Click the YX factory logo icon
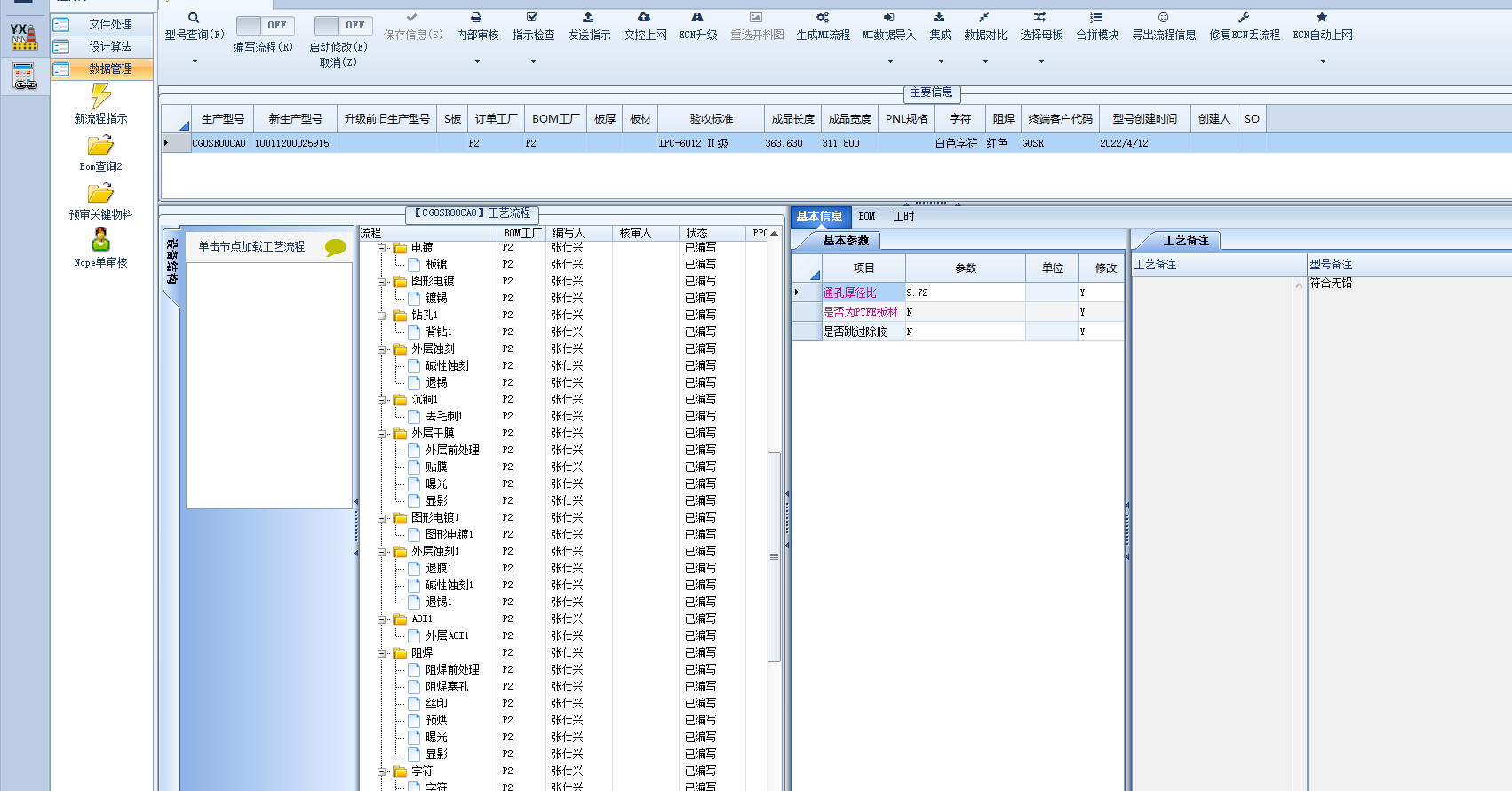1512x791 pixels. pyautogui.click(x=24, y=36)
